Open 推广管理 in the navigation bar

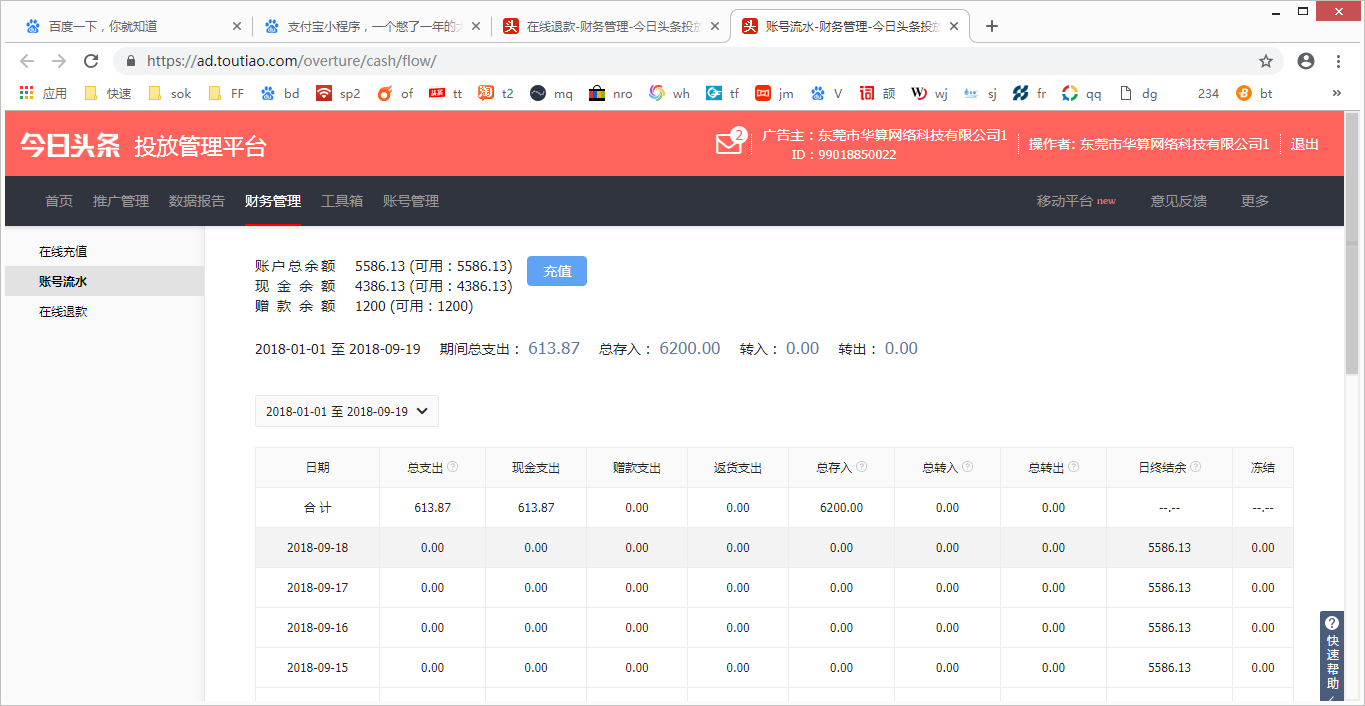pyautogui.click(x=121, y=201)
